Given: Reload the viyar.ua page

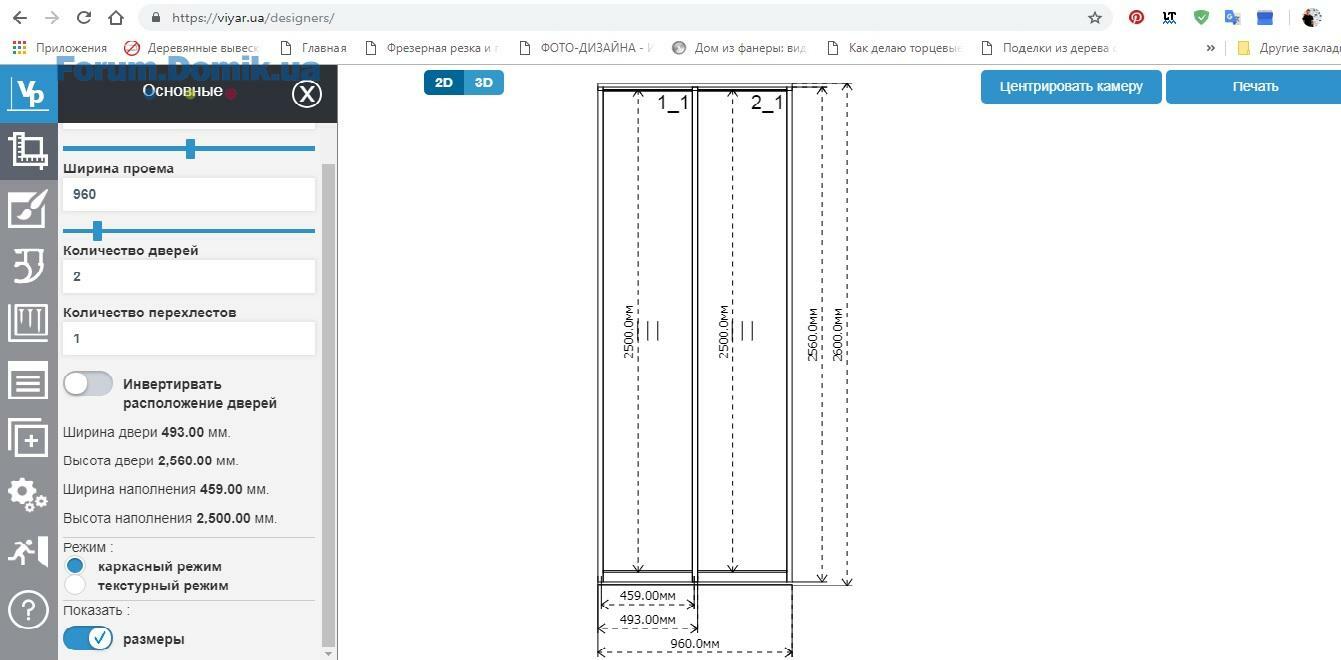Looking at the screenshot, I should click(84, 18).
